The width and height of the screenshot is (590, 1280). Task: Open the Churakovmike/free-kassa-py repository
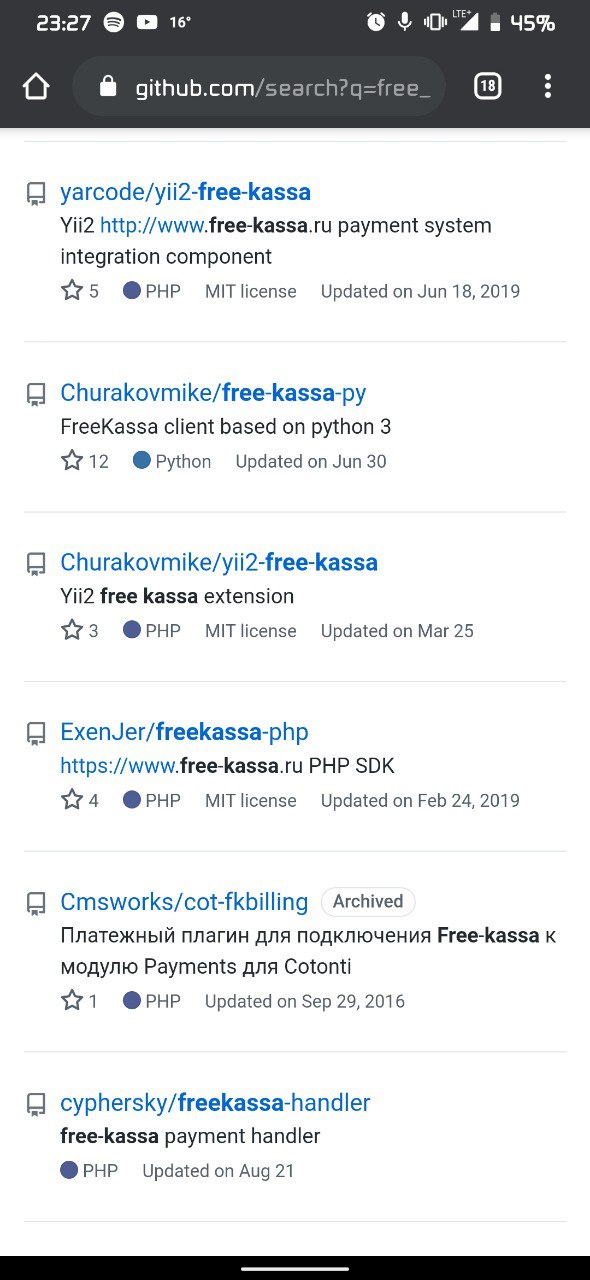coord(213,393)
